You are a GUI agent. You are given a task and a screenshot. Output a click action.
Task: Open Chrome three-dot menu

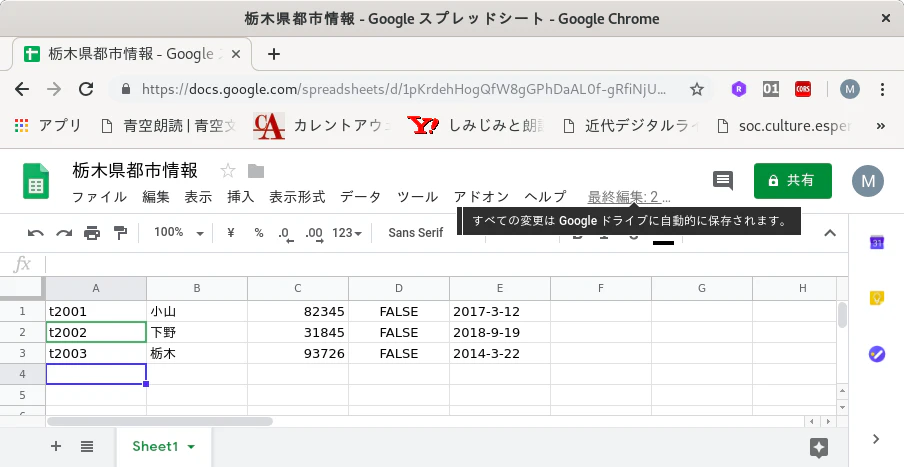tap(882, 89)
